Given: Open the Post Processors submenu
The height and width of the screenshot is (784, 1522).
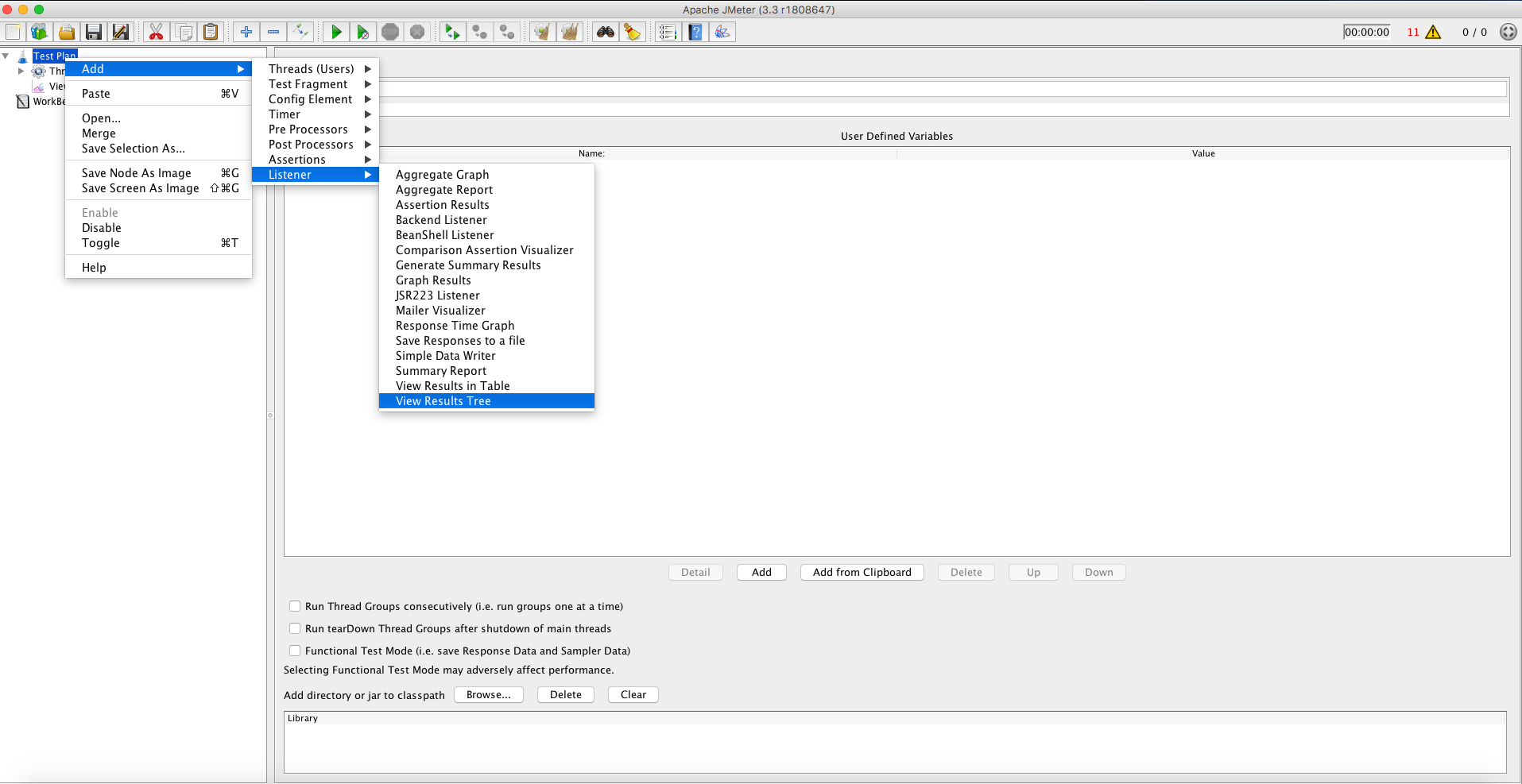Looking at the screenshot, I should [316, 145].
